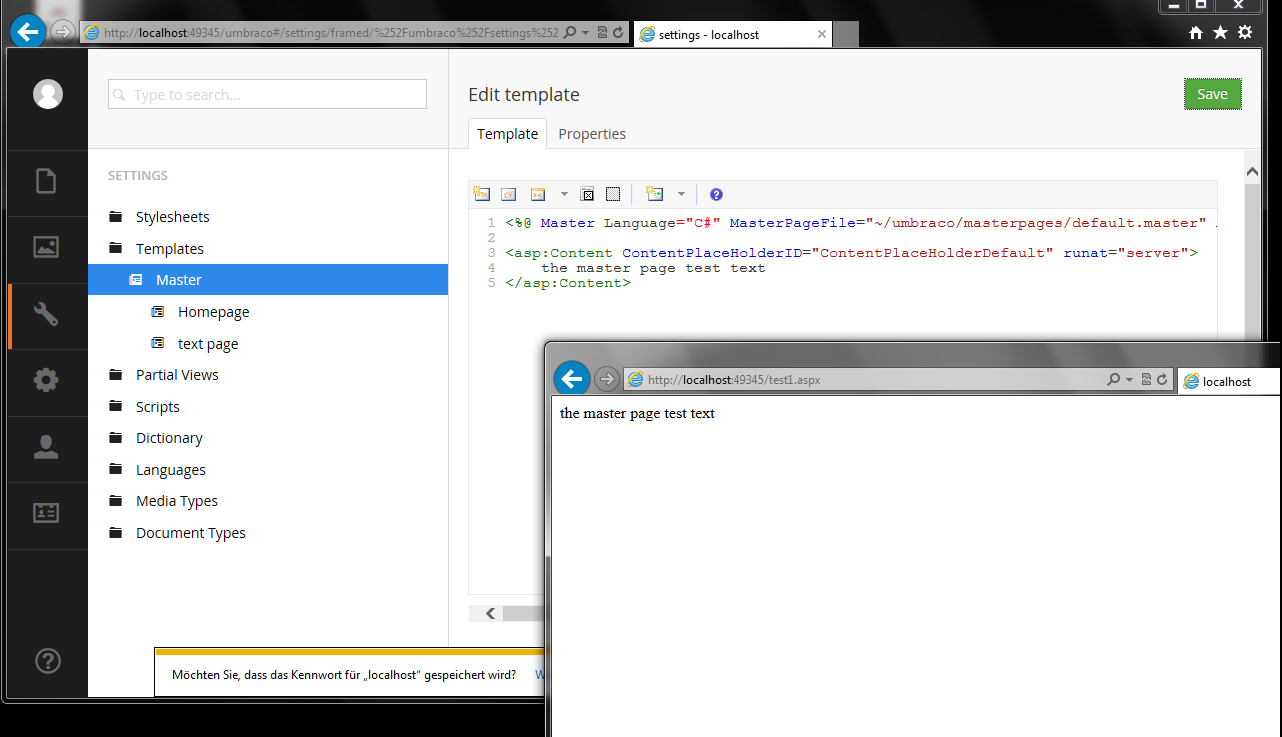Image resolution: width=1282 pixels, height=737 pixels.
Task: Select the 'settings - localhost' browser tab
Action: [733, 34]
